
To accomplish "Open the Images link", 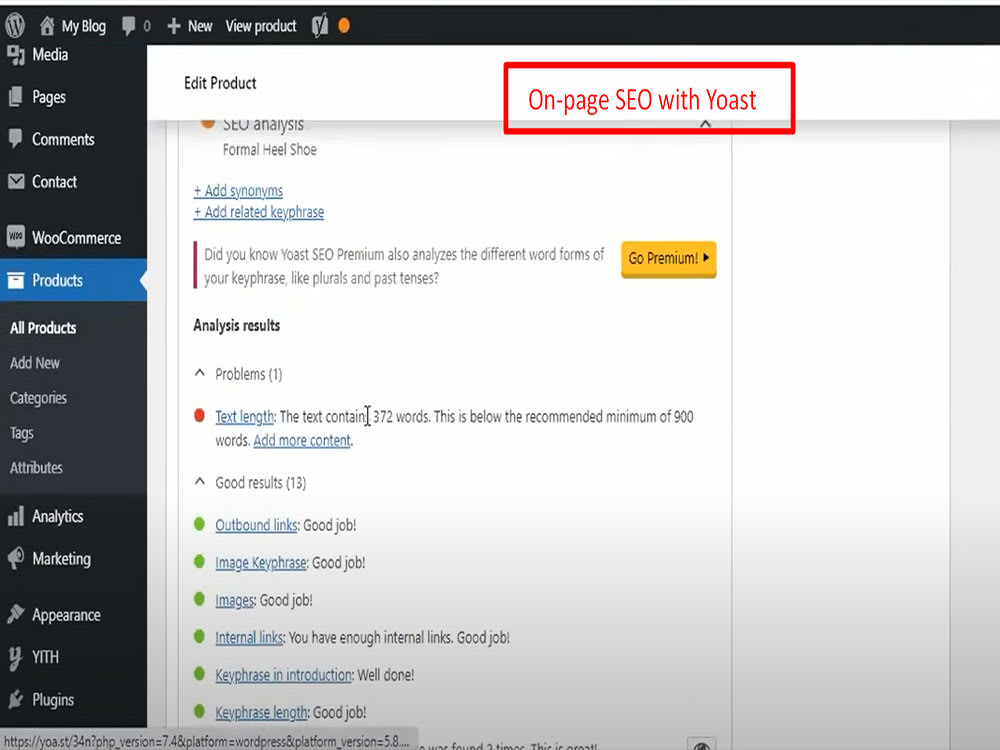I will click(235, 600).
